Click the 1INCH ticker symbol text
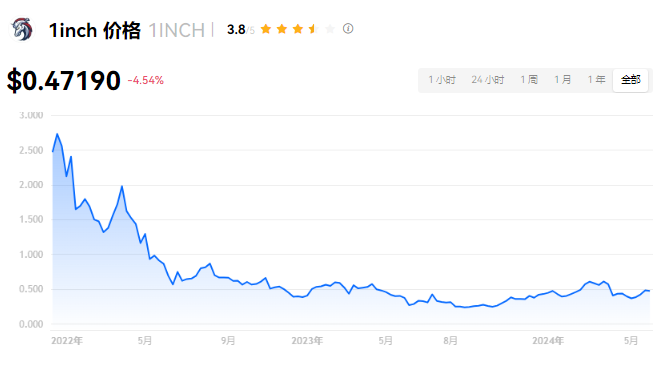658x368 pixels. point(177,30)
